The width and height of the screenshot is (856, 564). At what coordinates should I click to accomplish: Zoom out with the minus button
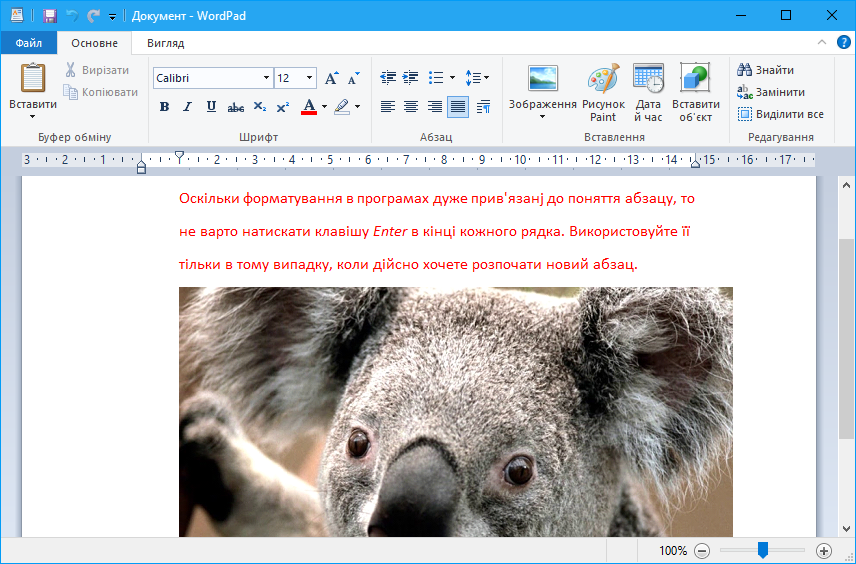[703, 551]
